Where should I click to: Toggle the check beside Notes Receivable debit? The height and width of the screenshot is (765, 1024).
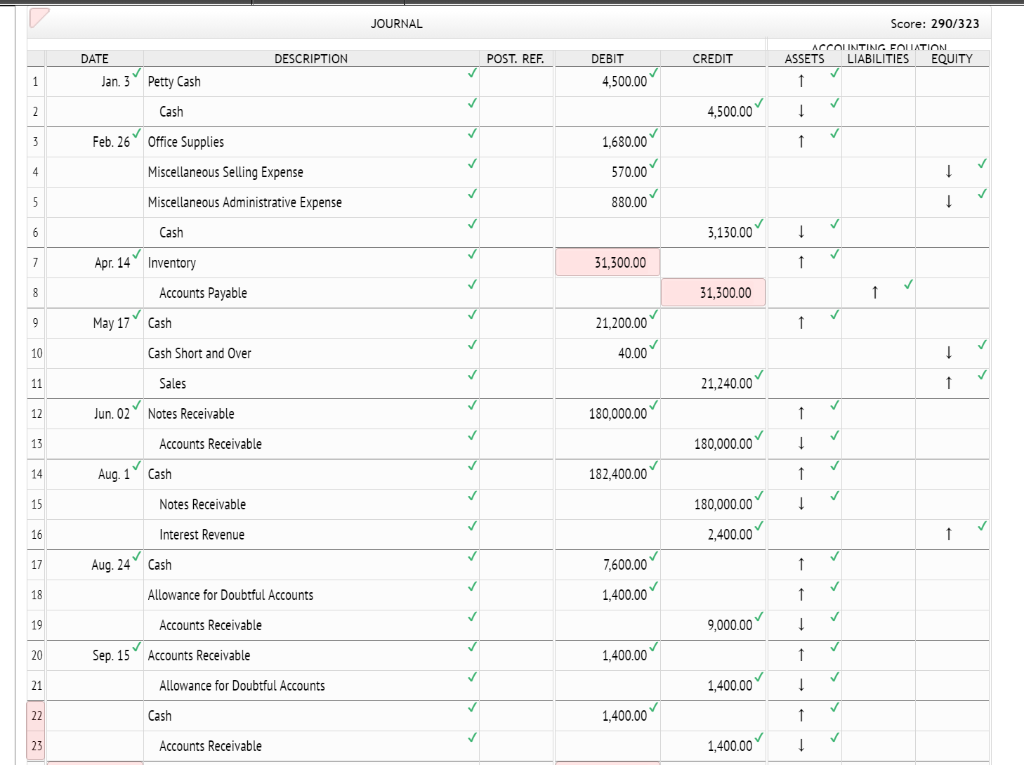point(655,404)
